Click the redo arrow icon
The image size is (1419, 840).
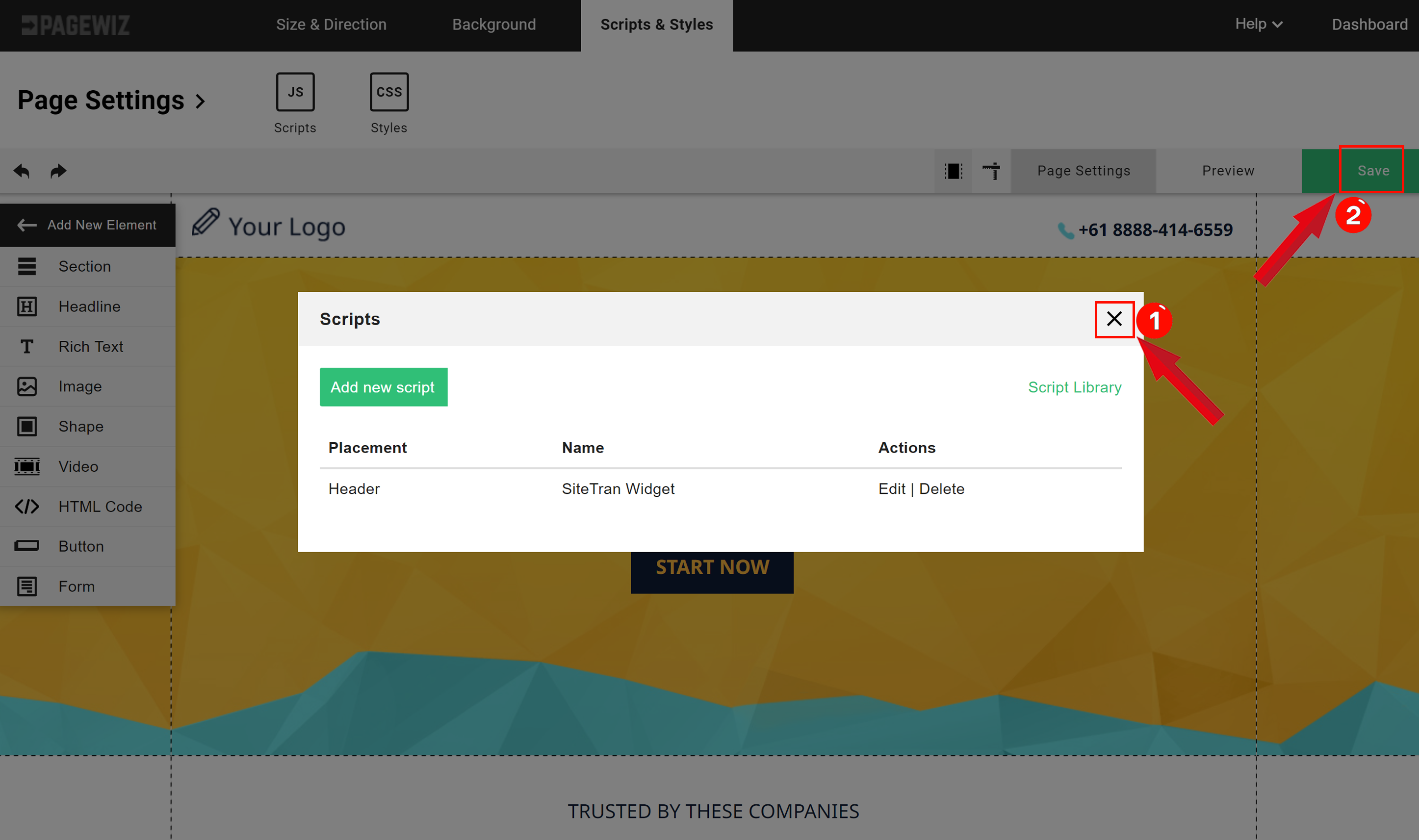coord(58,170)
